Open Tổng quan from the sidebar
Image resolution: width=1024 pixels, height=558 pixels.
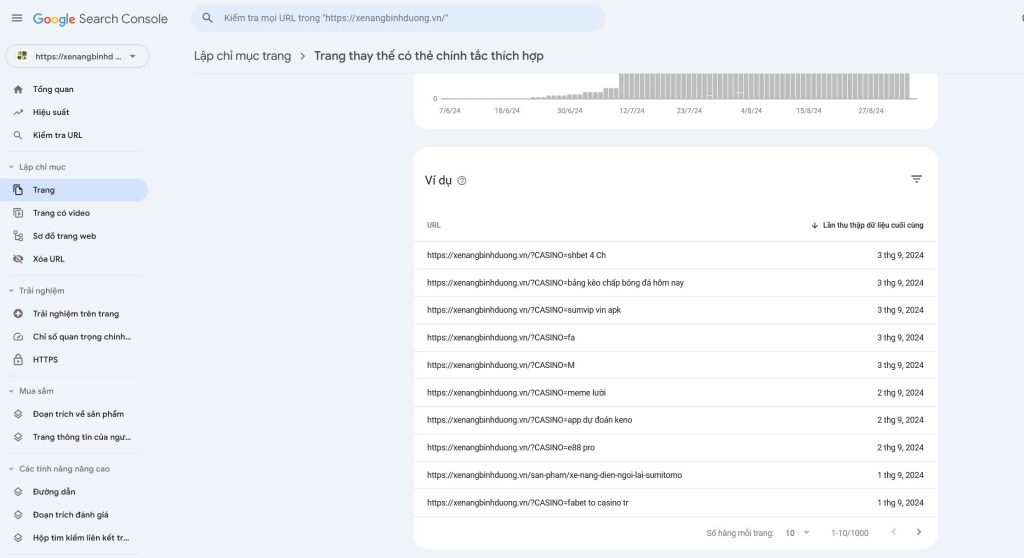click(x=52, y=89)
